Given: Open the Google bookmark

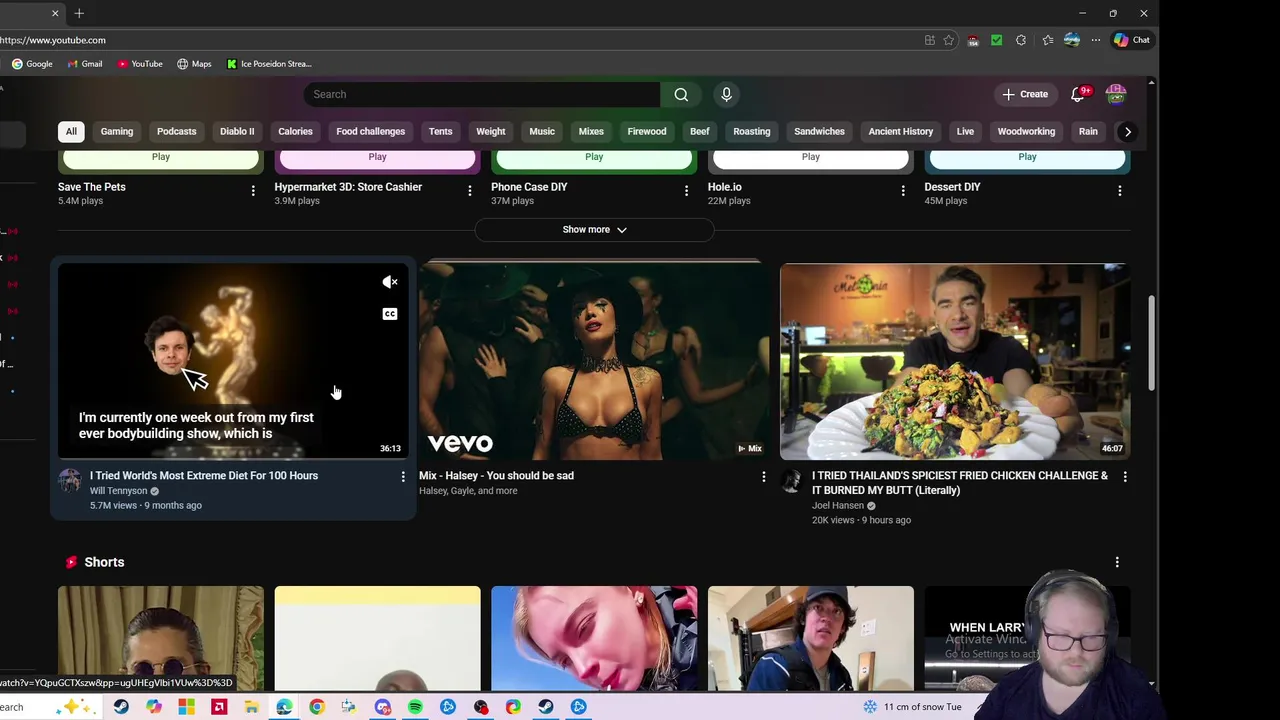Looking at the screenshot, I should point(32,64).
